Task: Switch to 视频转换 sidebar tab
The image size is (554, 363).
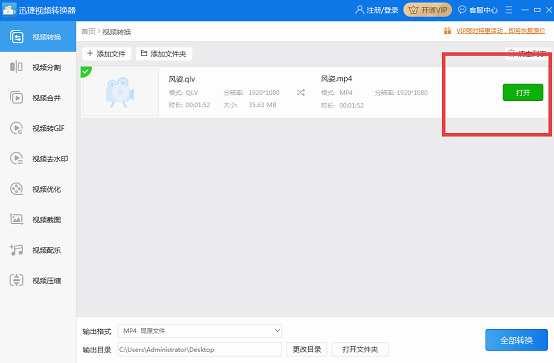Action: 38,36
